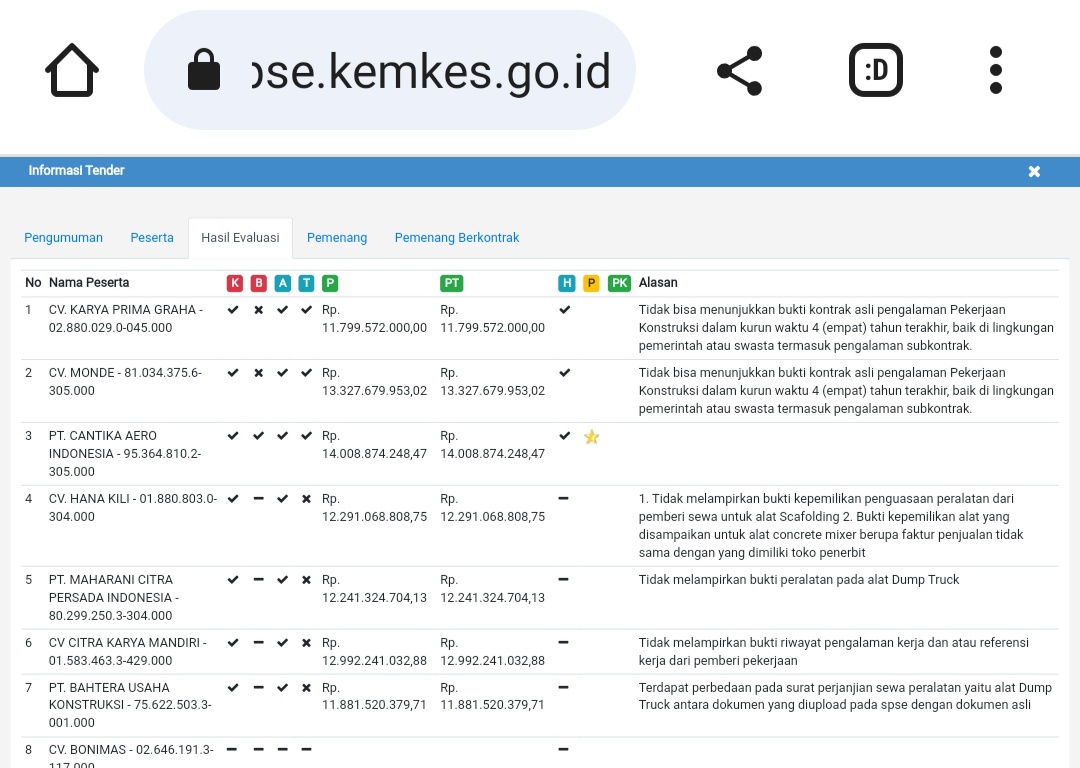Click the teal A column badge
1080x768 pixels.
point(282,283)
